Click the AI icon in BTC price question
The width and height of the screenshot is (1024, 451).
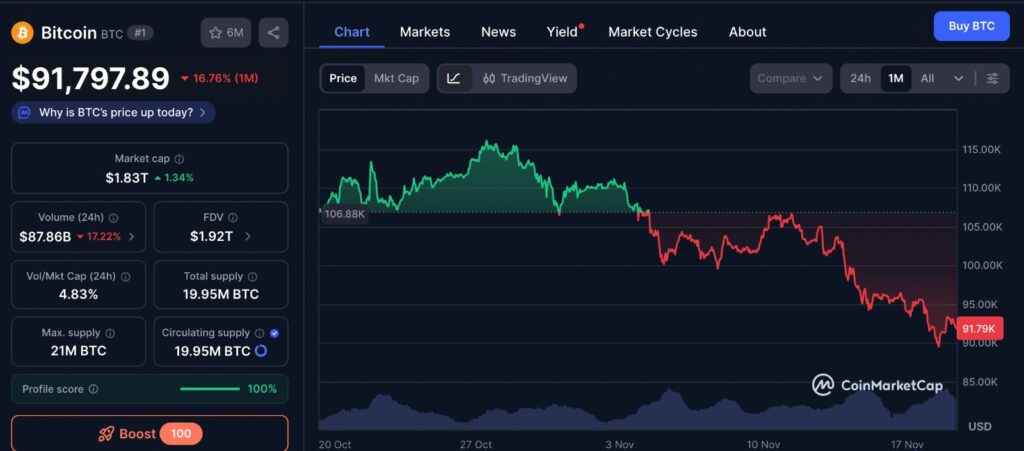[x=25, y=112]
